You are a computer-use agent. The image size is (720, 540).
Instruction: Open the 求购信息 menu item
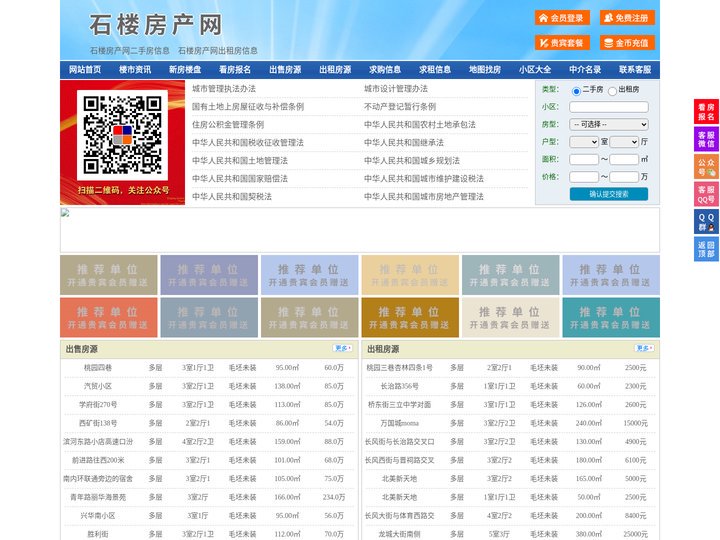pyautogui.click(x=385, y=70)
